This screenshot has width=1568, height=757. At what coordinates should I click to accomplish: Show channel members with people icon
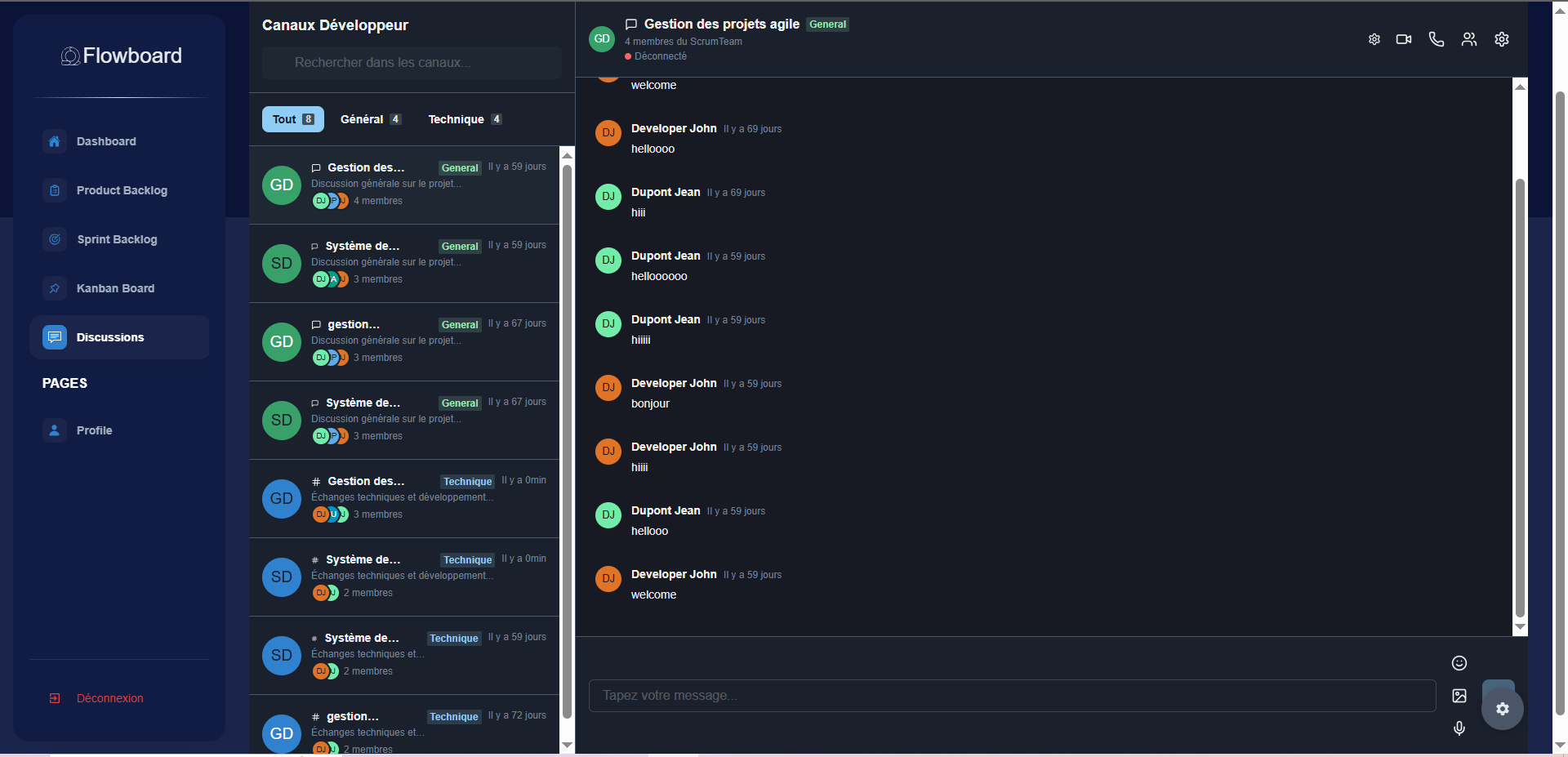pyautogui.click(x=1469, y=39)
